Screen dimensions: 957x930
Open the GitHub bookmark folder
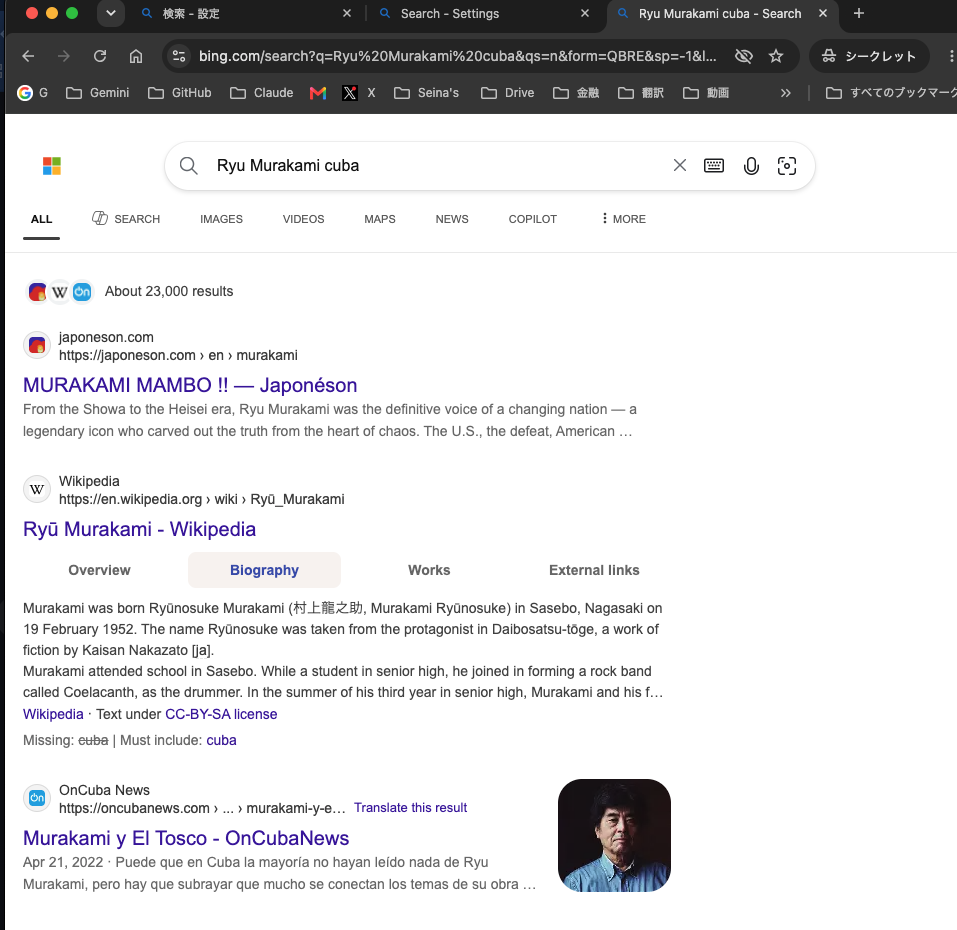180,93
